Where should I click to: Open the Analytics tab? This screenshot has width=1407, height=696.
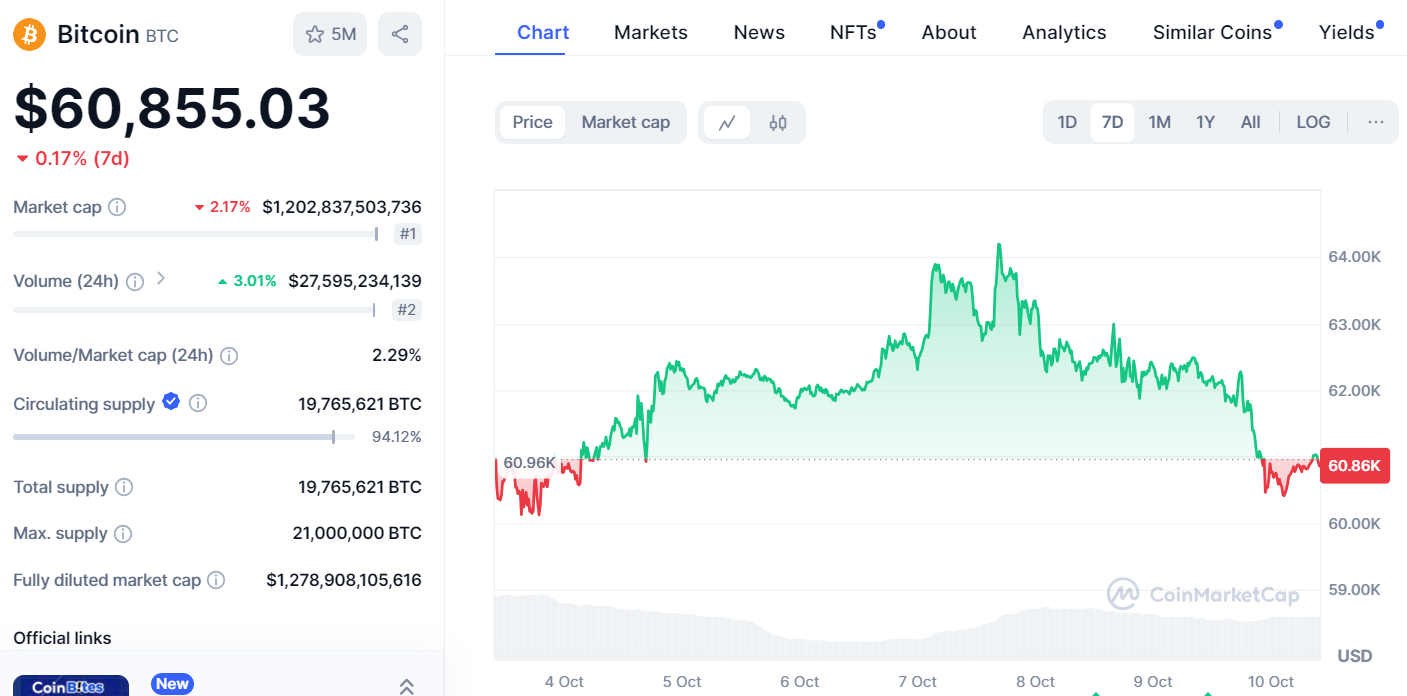(1064, 32)
